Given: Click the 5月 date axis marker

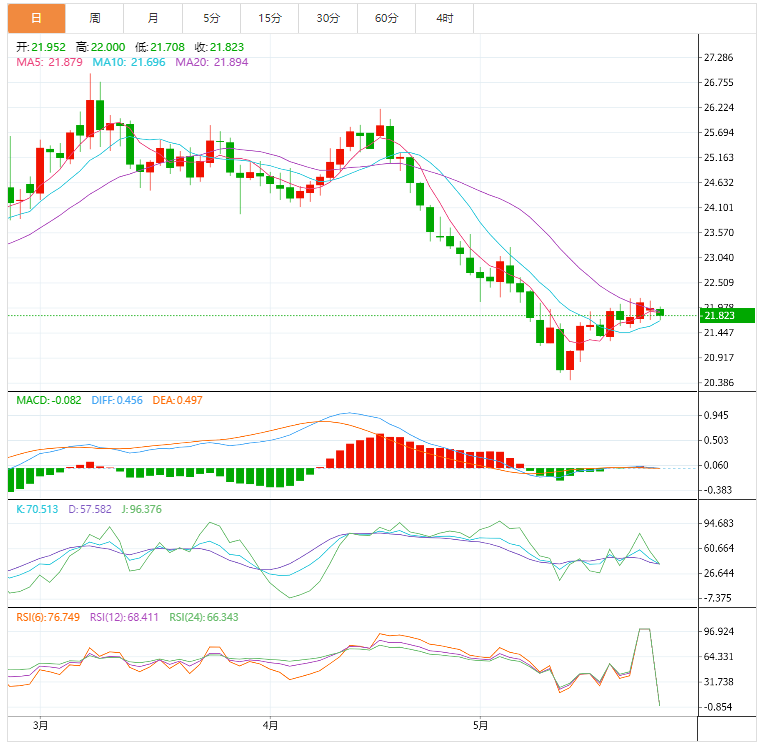Looking at the screenshot, I should [480, 726].
